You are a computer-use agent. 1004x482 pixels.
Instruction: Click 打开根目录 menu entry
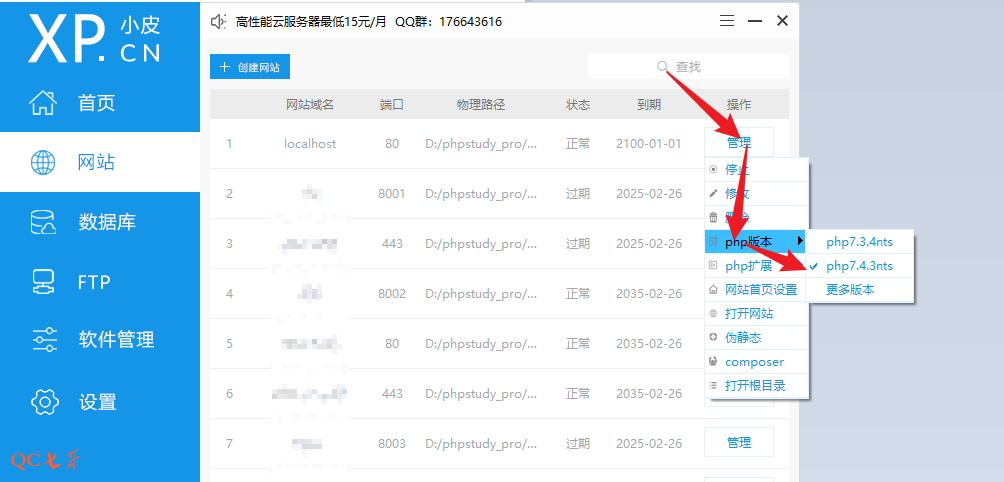click(x=754, y=386)
